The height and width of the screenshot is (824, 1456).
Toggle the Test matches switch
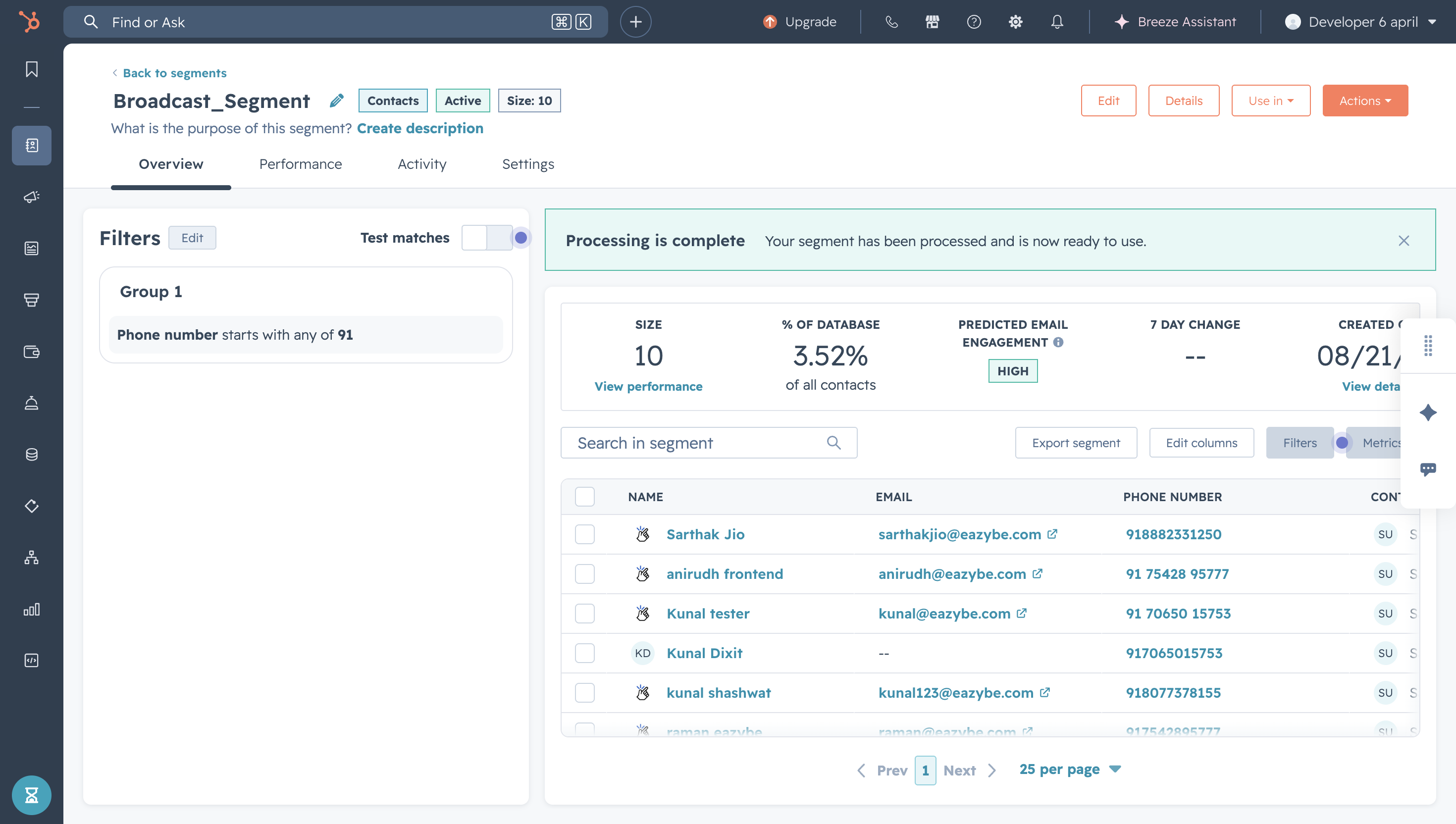[x=488, y=238]
